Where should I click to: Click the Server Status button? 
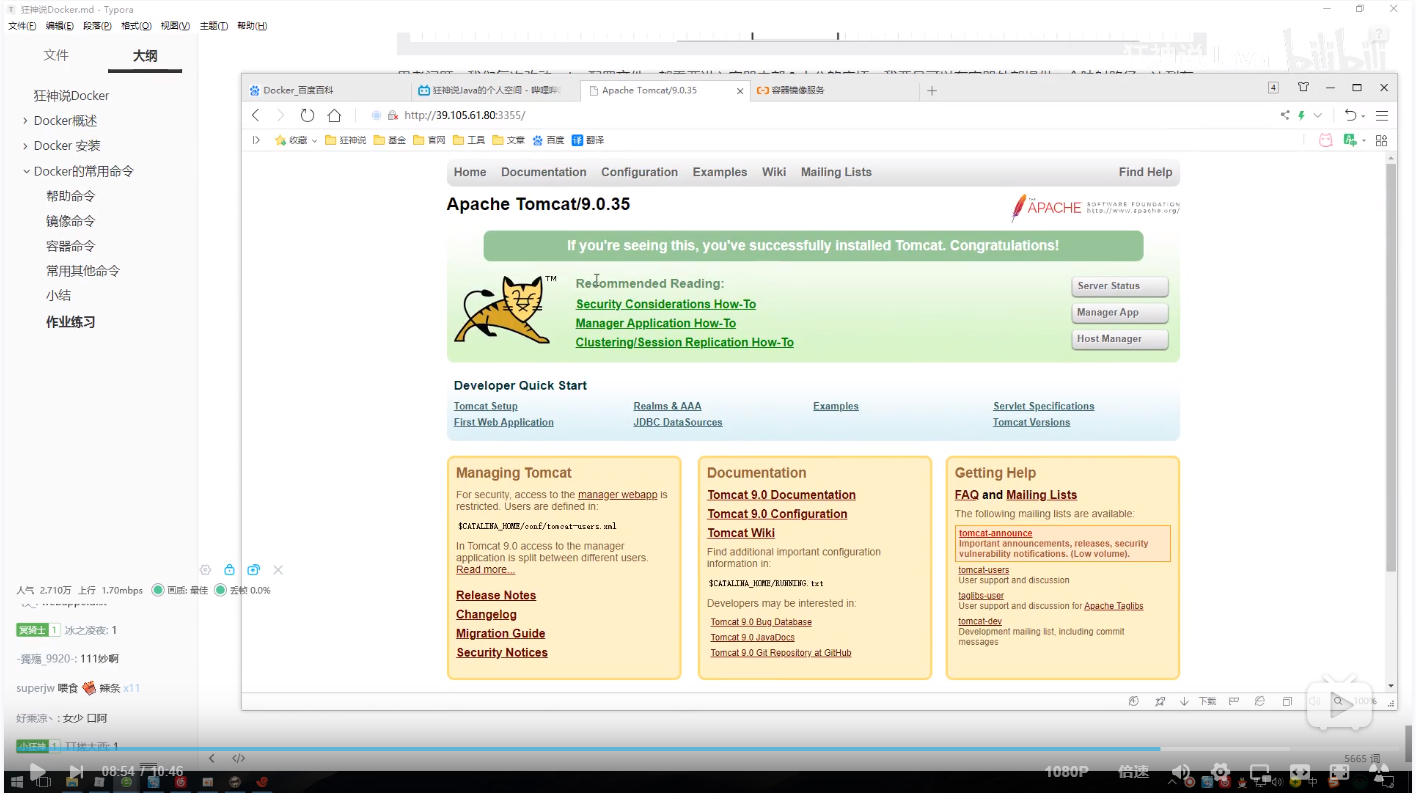pyautogui.click(x=1120, y=286)
